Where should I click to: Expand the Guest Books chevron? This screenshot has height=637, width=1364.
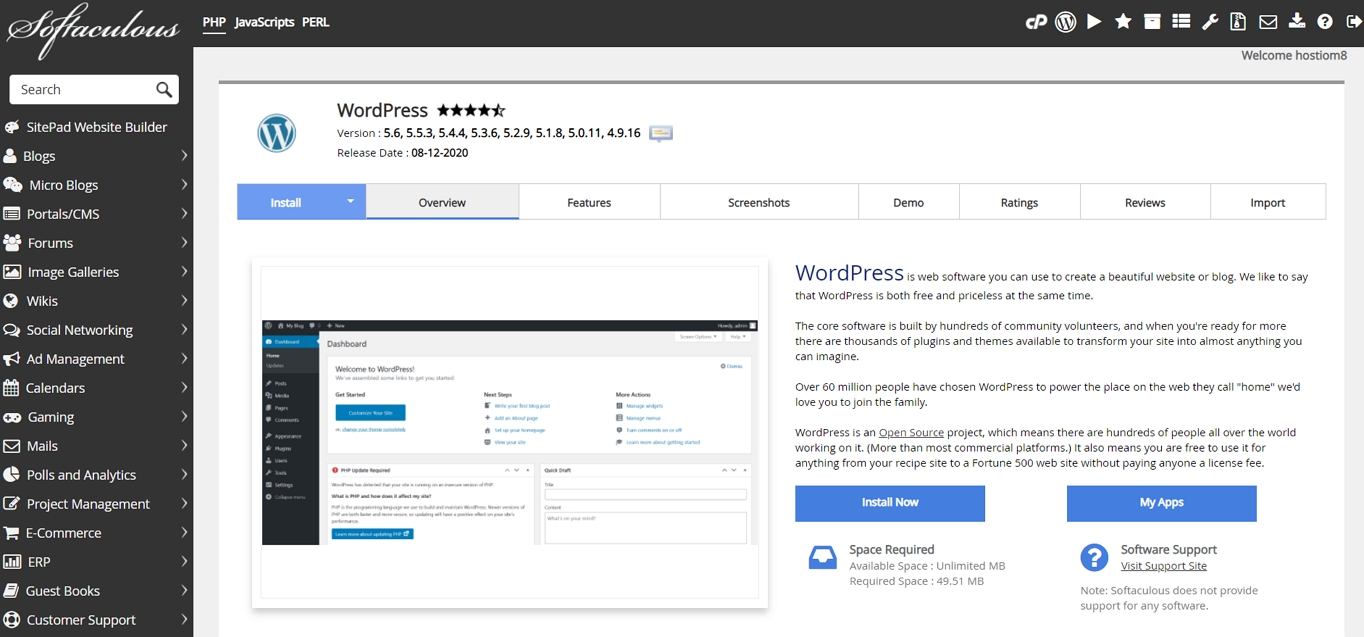[185, 591]
